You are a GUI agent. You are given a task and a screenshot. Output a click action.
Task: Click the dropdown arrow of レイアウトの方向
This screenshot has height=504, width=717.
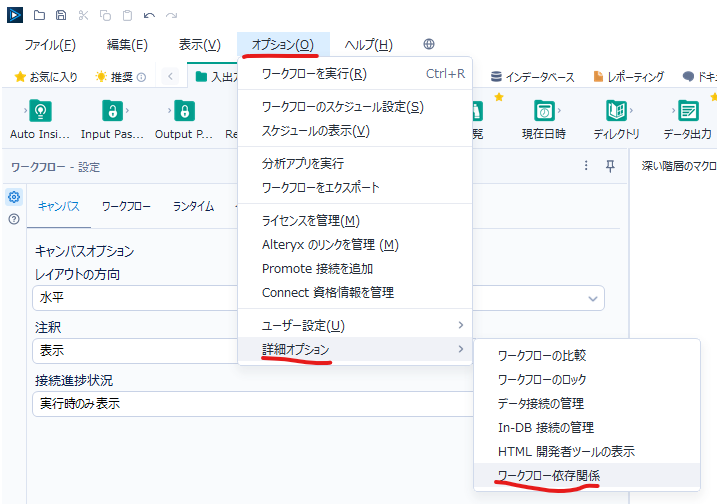pos(593,299)
